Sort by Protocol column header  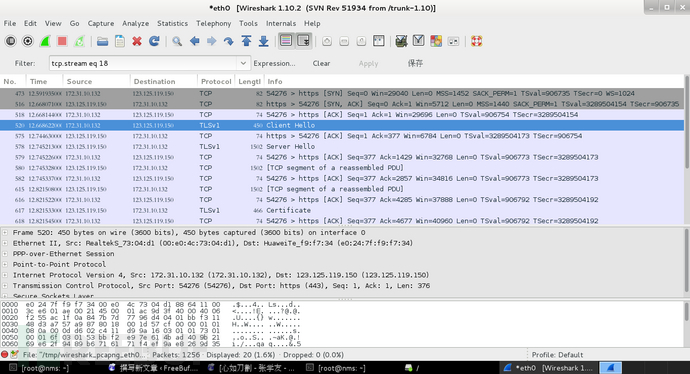216,81
